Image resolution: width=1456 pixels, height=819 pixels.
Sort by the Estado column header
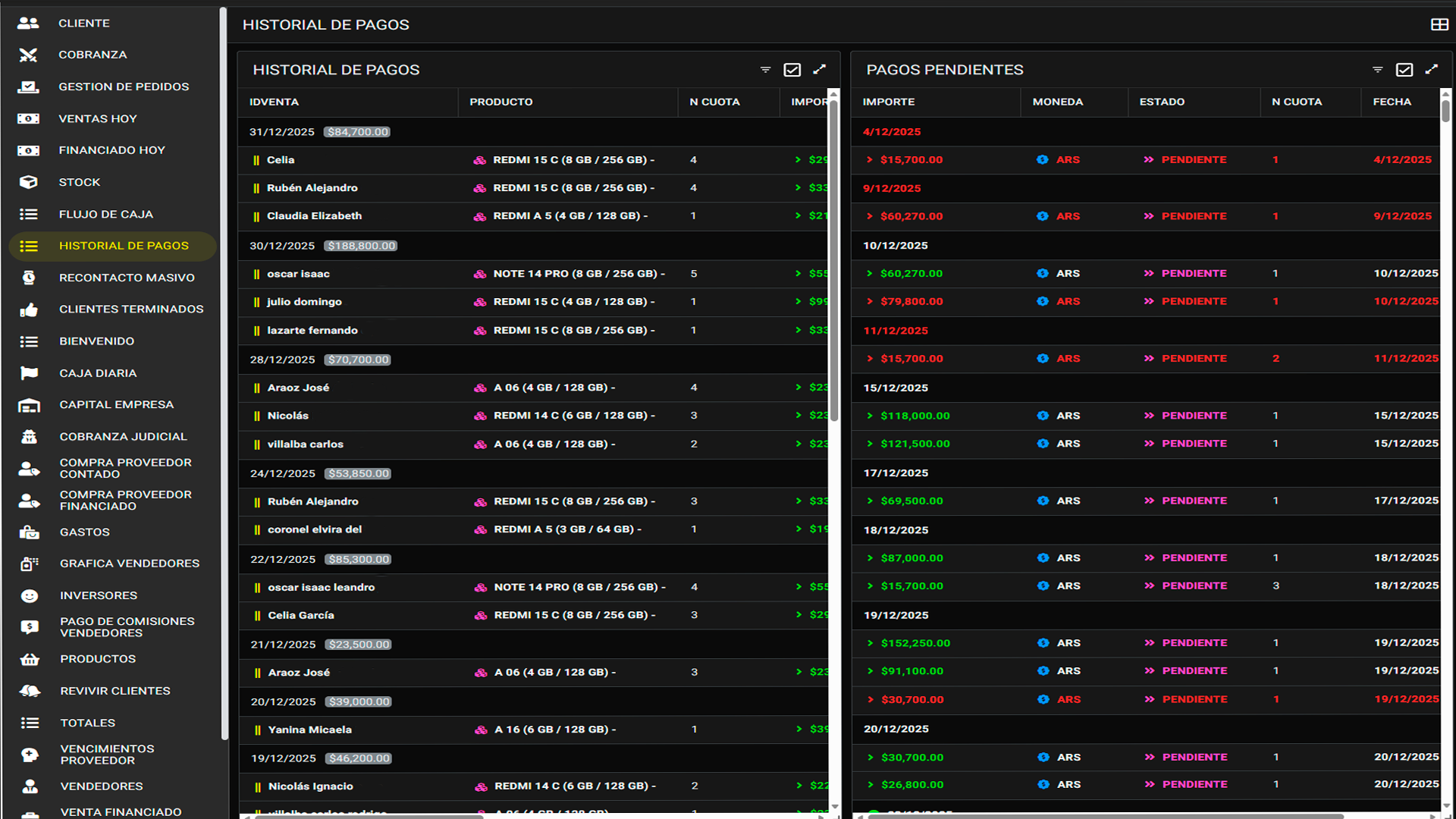click(x=1161, y=102)
